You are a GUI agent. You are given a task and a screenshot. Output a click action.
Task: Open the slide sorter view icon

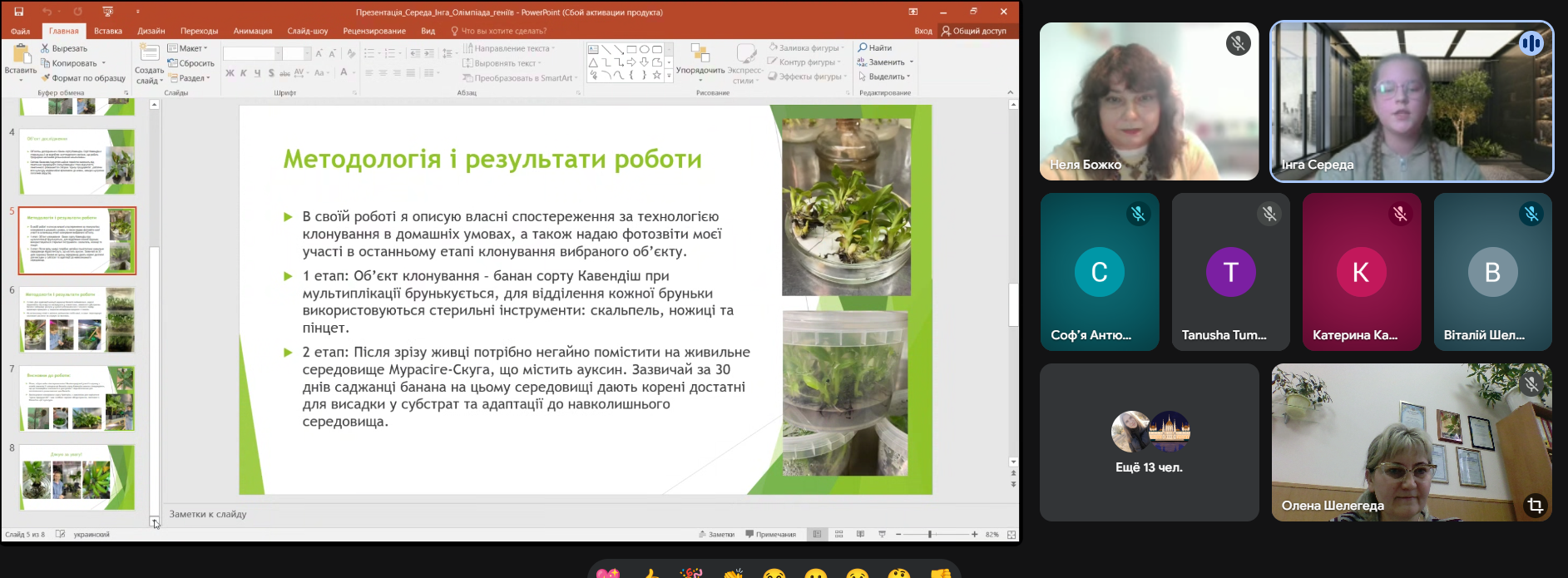838,534
